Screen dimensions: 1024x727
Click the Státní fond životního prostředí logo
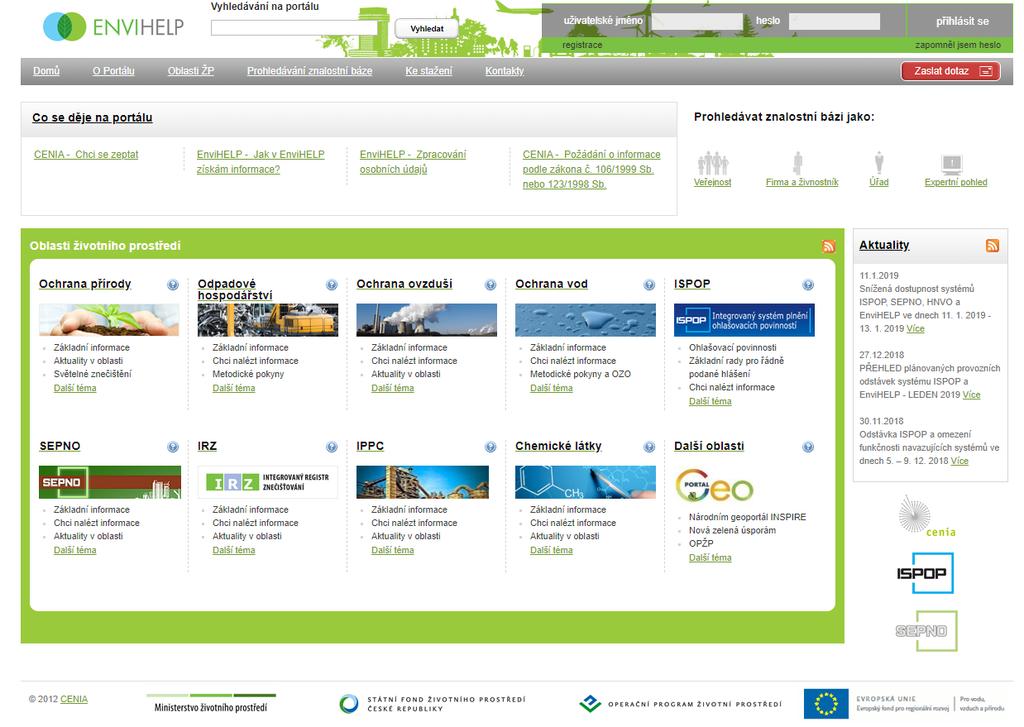[432, 703]
